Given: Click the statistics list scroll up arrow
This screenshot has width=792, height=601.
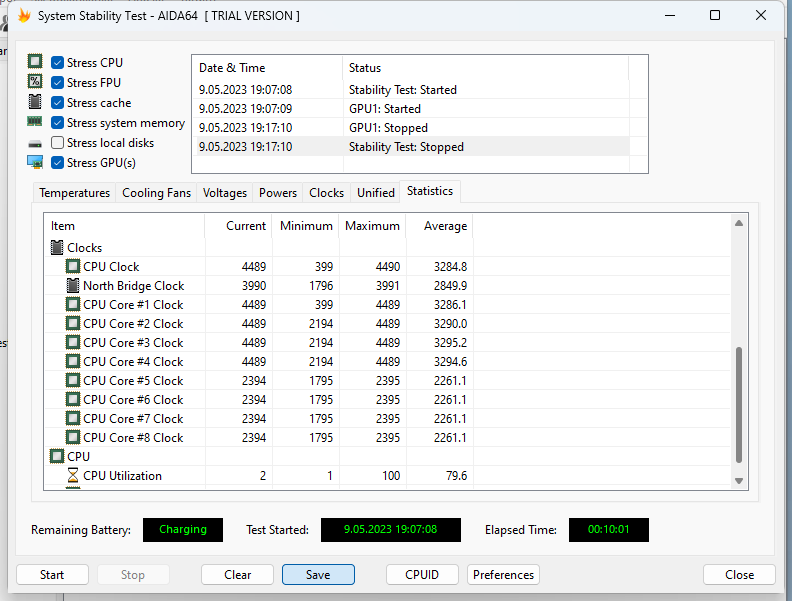Looking at the screenshot, I should [739, 223].
